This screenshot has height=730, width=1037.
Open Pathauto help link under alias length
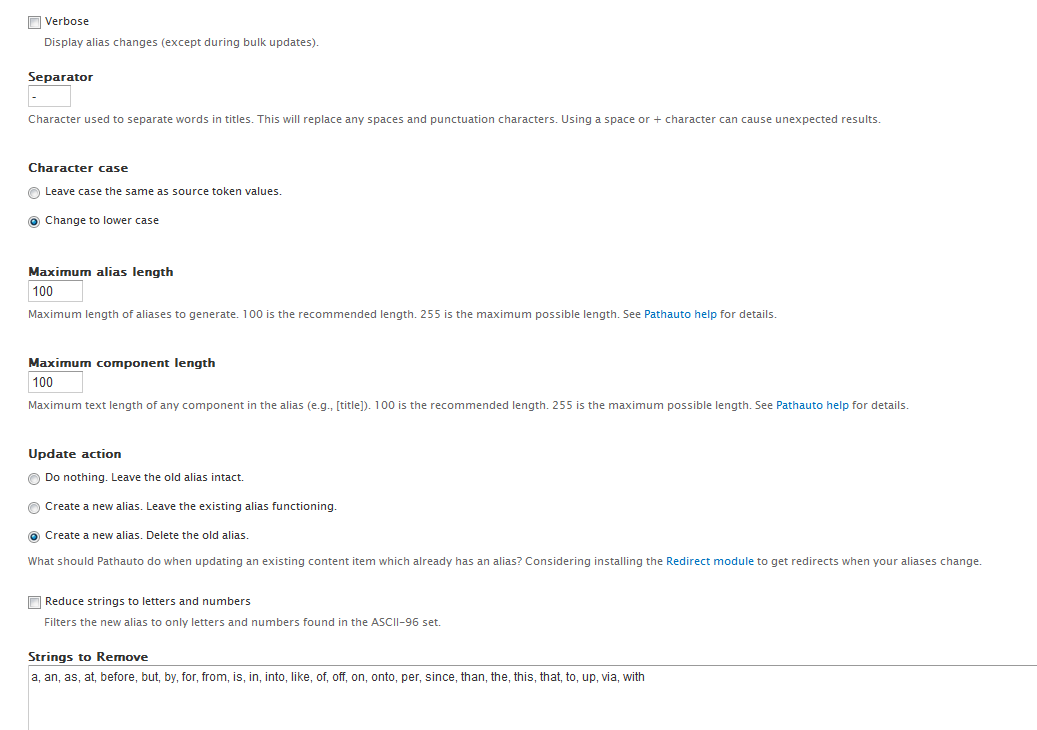tap(680, 314)
